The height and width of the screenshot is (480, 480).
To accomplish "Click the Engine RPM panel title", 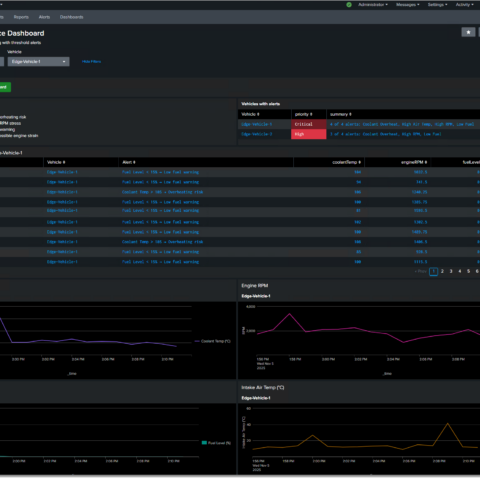I will point(255,286).
